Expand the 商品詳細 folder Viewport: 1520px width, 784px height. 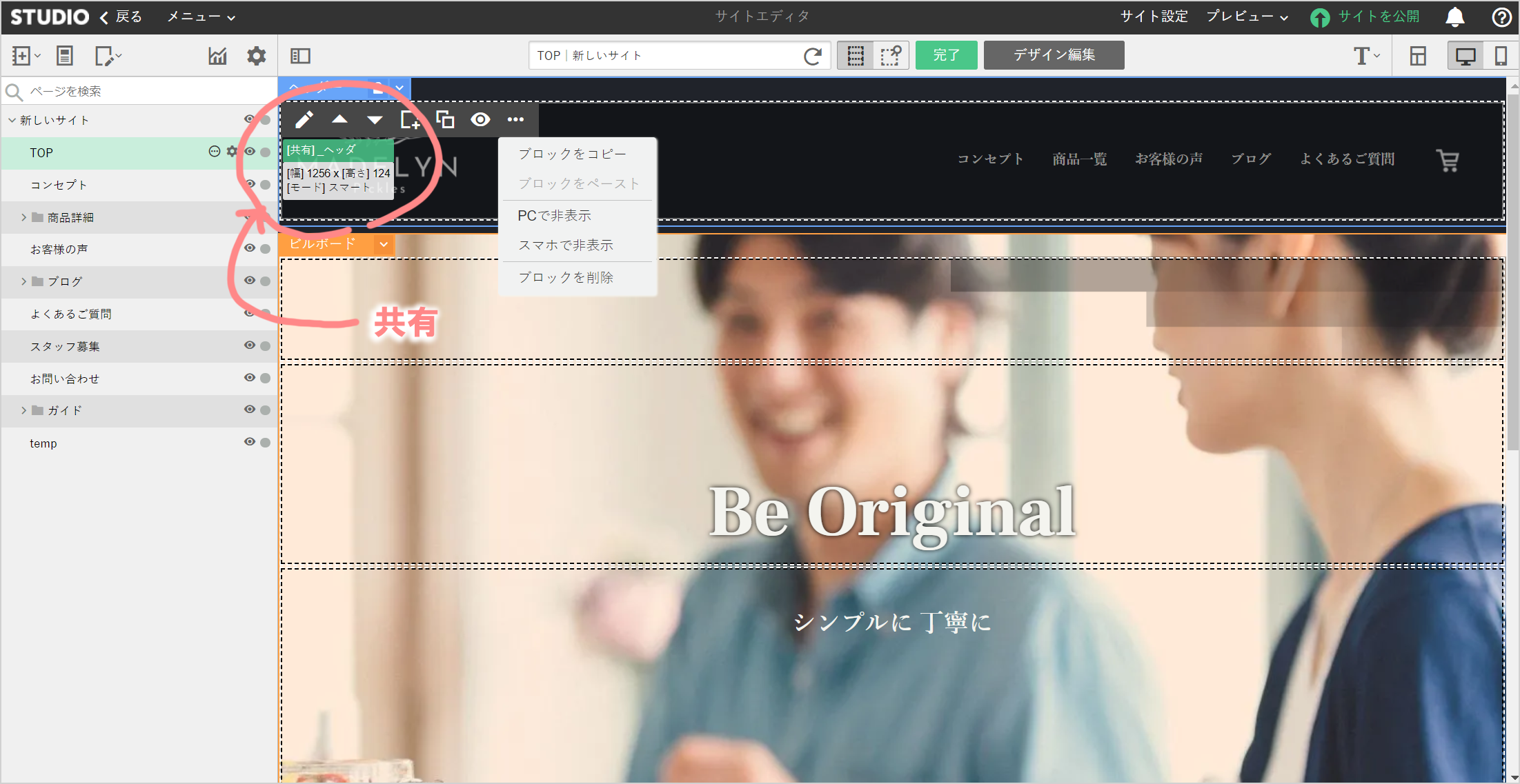[x=23, y=217]
